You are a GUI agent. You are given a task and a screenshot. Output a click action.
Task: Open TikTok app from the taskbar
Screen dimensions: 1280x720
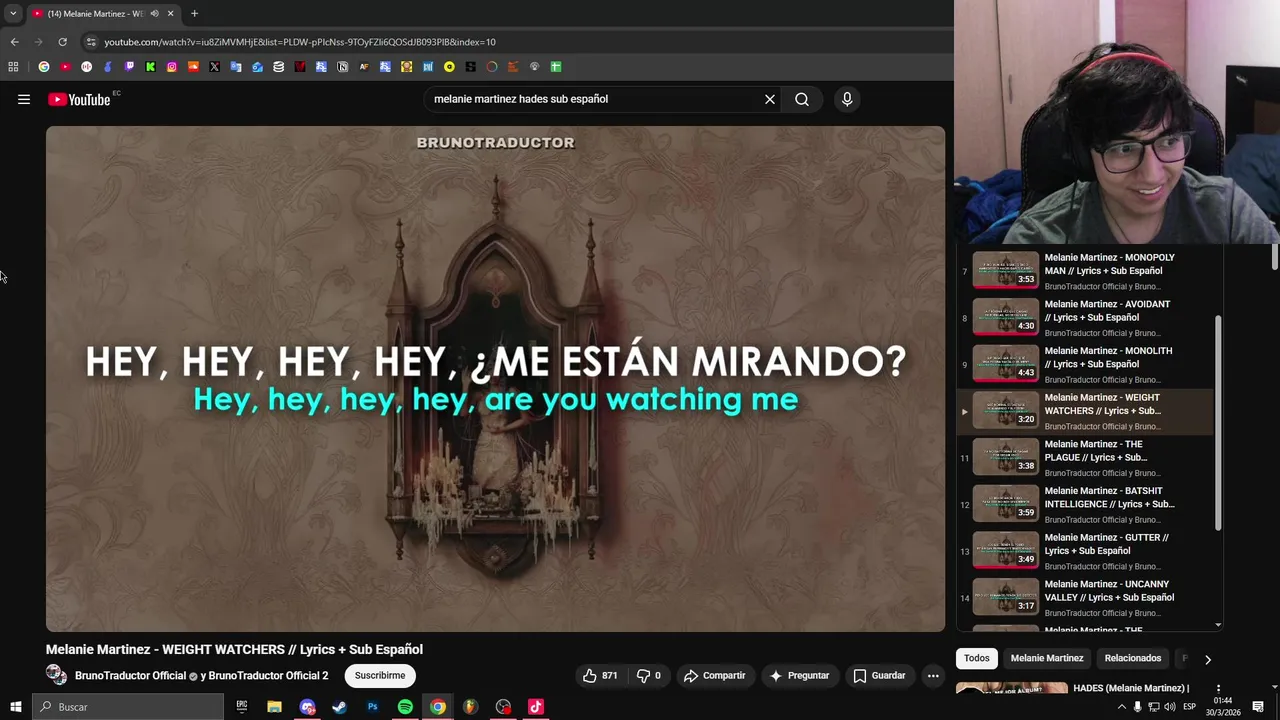(536, 707)
